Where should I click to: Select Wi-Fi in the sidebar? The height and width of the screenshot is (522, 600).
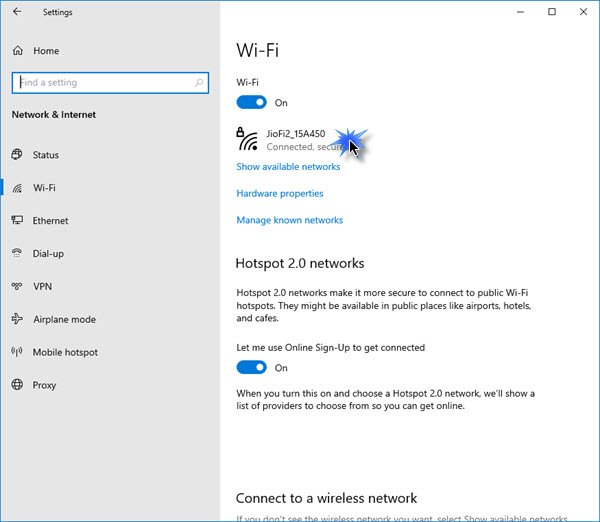click(x=44, y=188)
